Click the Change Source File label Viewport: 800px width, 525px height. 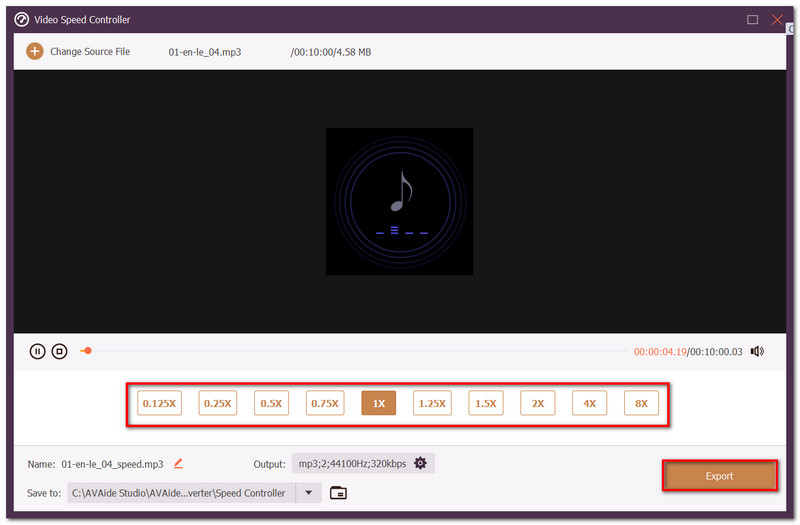point(90,52)
